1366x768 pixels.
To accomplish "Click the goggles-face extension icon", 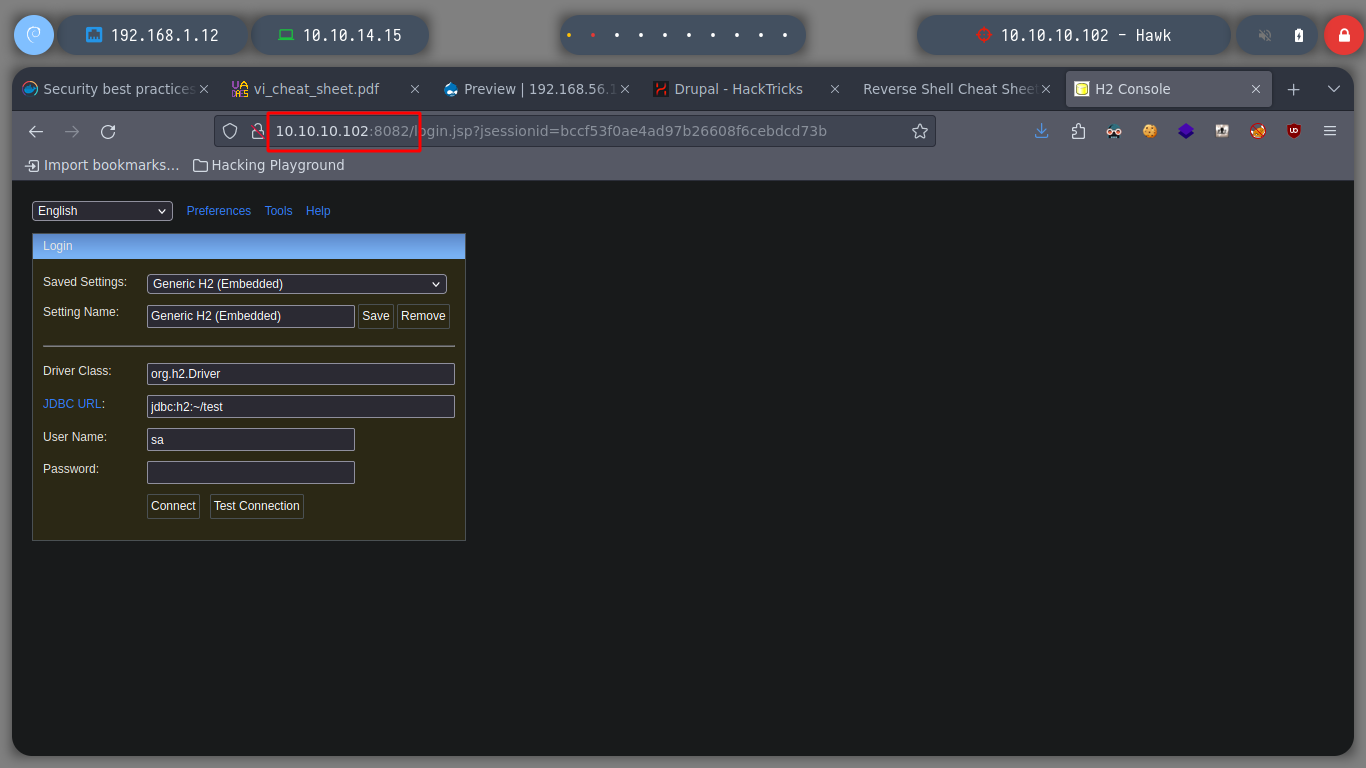I will coord(1114,131).
